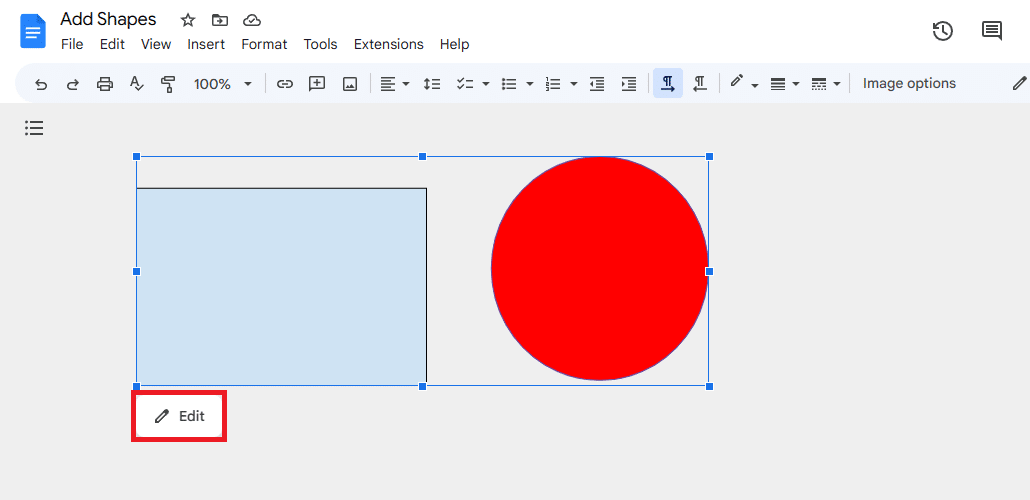Expand the text align dropdown arrow
The image size is (1030, 500).
406,84
